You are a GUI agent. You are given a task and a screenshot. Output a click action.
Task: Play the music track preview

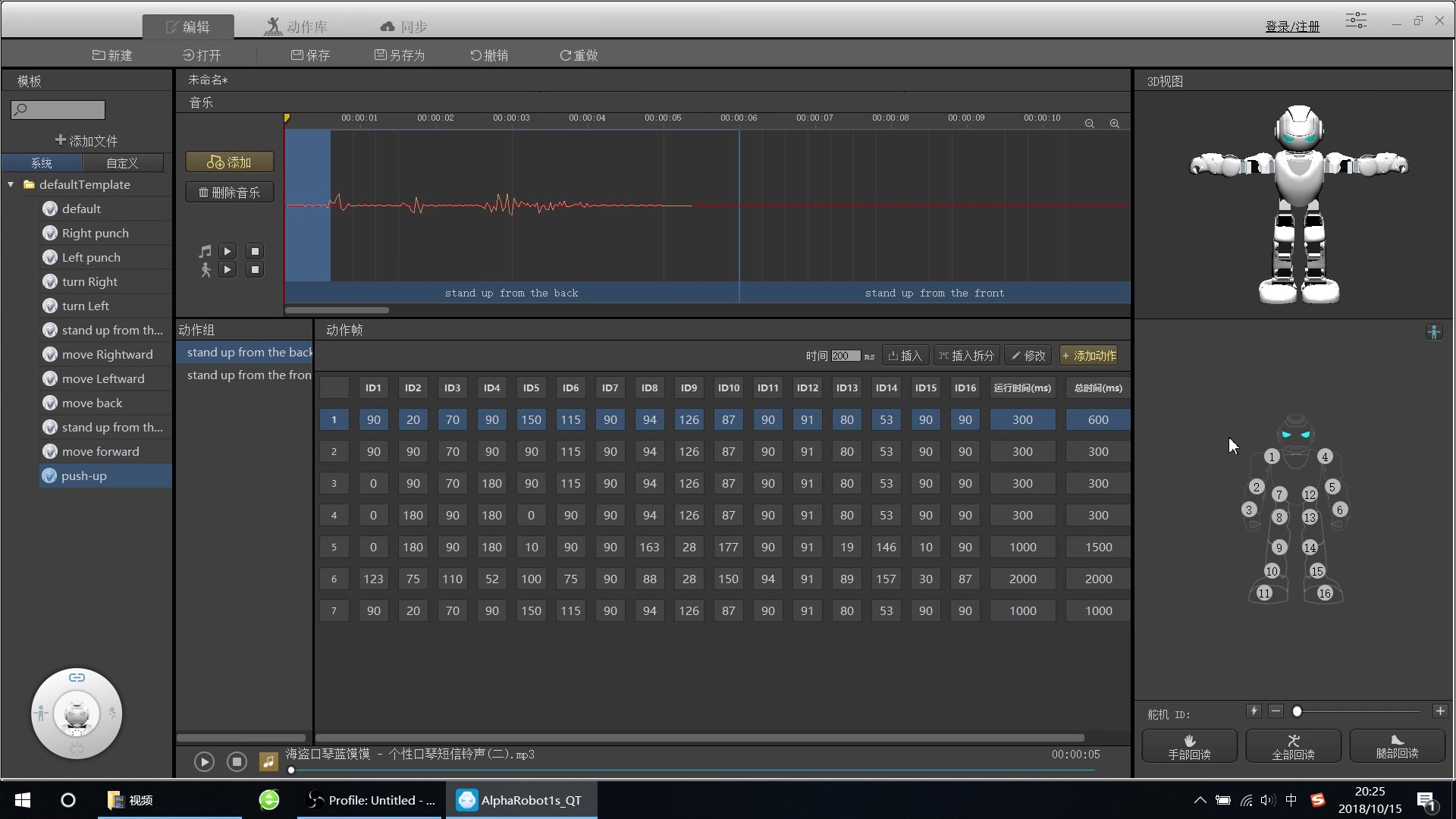tap(227, 251)
